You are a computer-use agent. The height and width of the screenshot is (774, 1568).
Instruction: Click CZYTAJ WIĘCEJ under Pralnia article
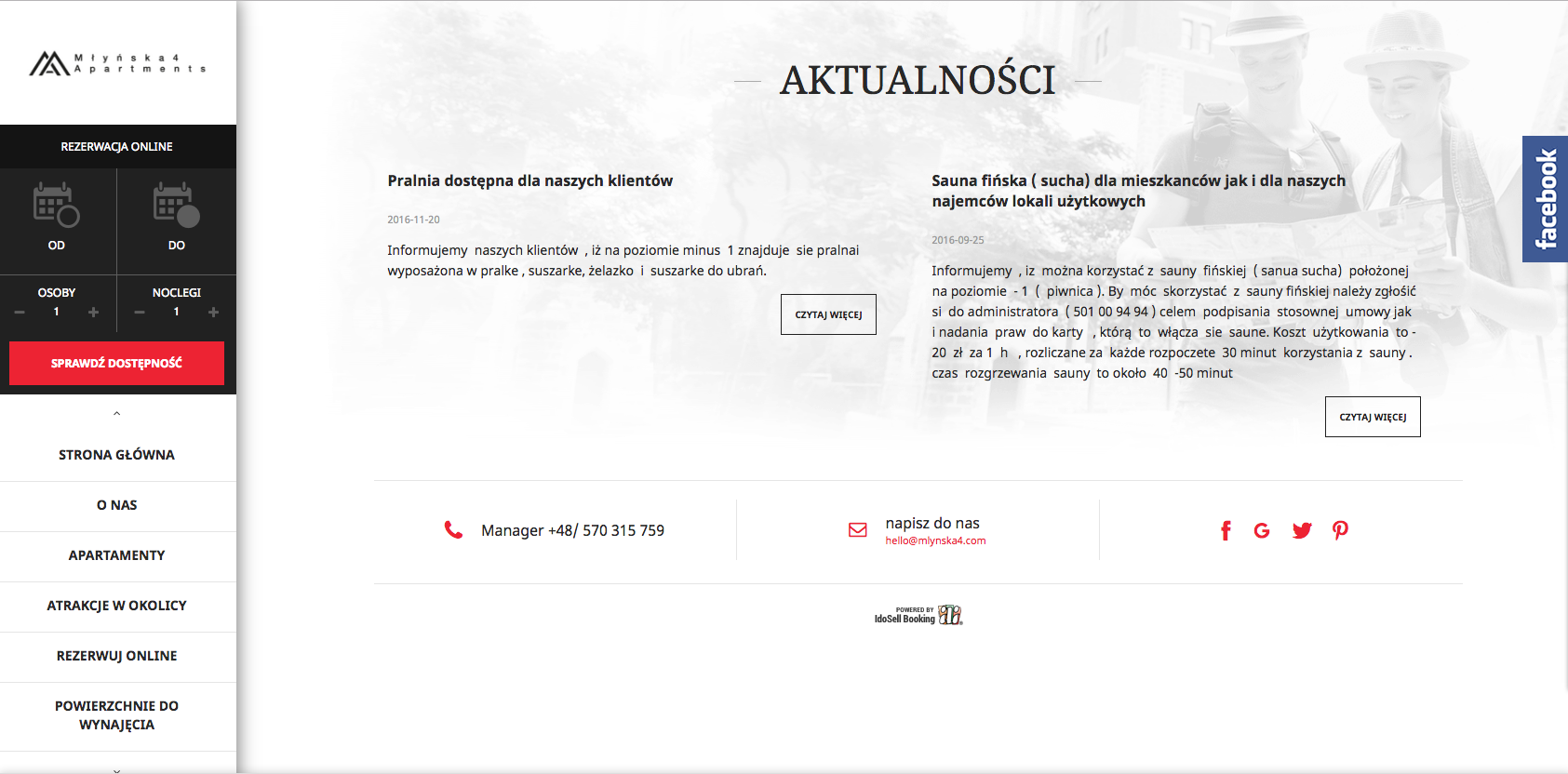(x=828, y=314)
